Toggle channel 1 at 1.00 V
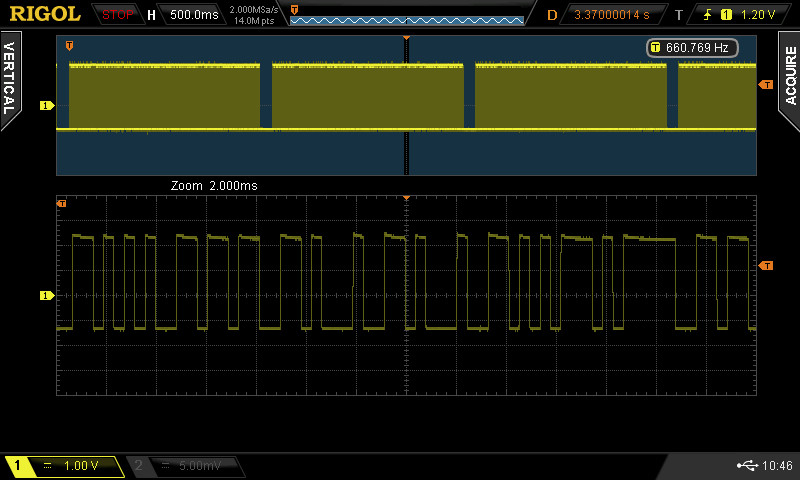The image size is (800, 480). pos(65,466)
